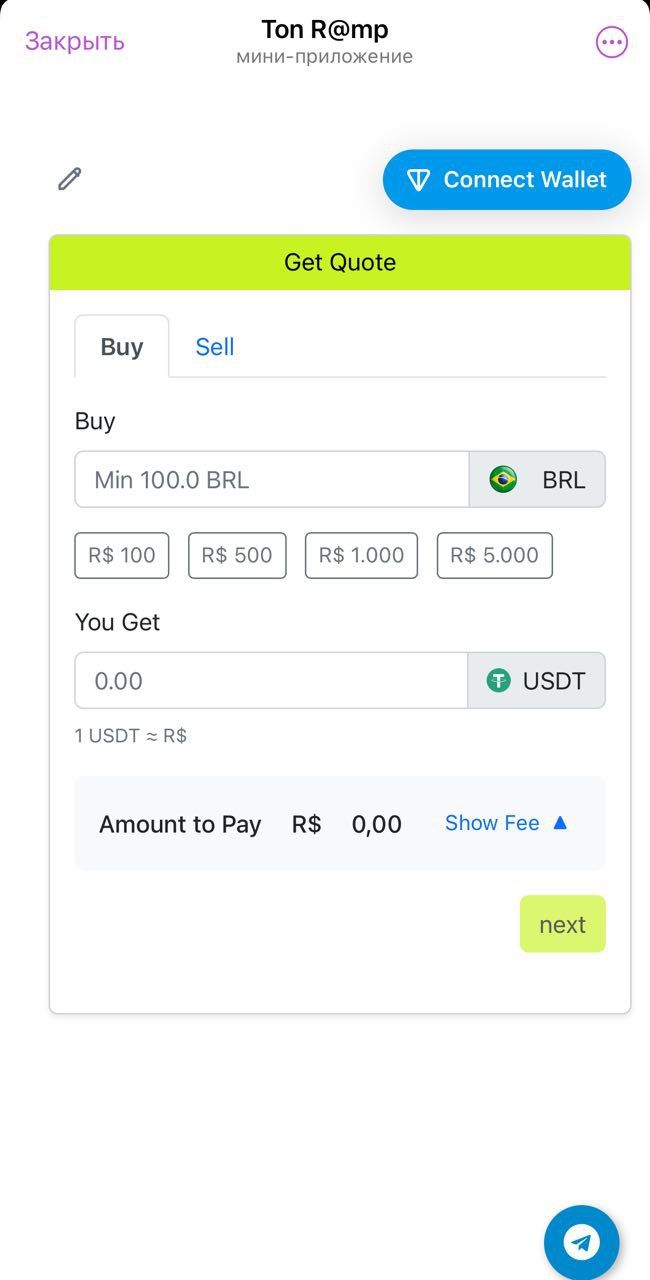This screenshot has height=1280, width=650.
Task: Click the TON diamond icon on Connect Wallet
Action: (x=418, y=179)
